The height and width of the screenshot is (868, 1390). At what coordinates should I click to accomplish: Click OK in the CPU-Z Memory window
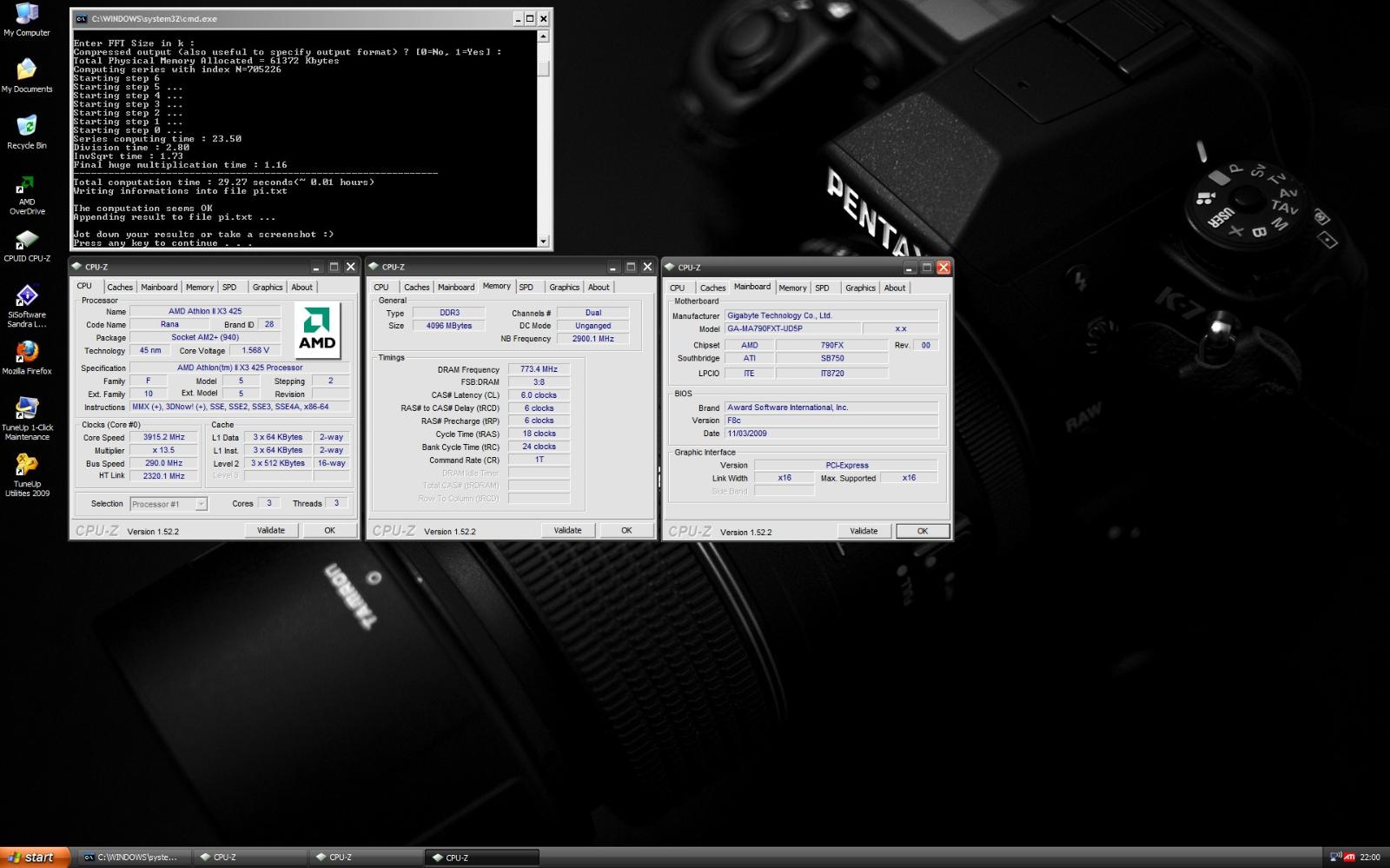[x=626, y=530]
